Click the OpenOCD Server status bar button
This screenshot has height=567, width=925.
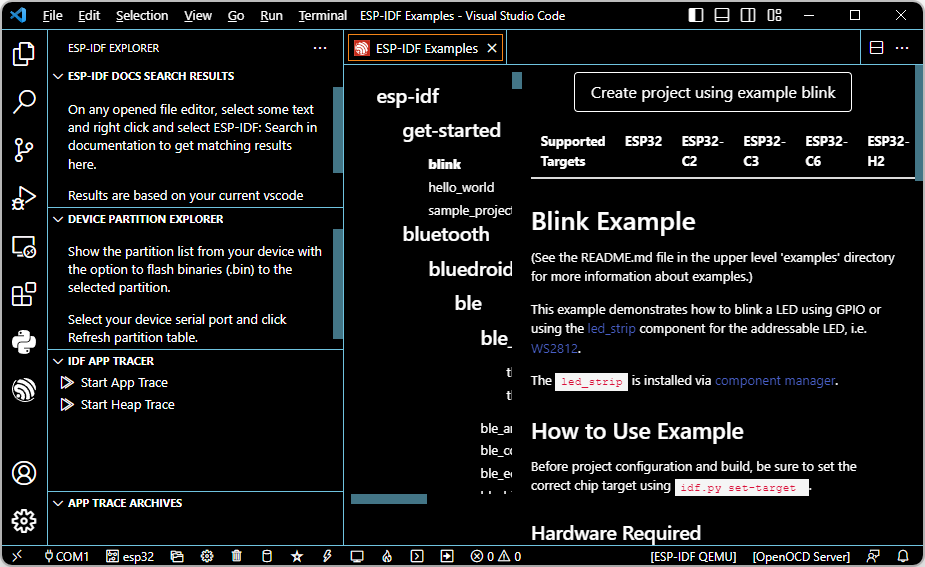point(801,556)
